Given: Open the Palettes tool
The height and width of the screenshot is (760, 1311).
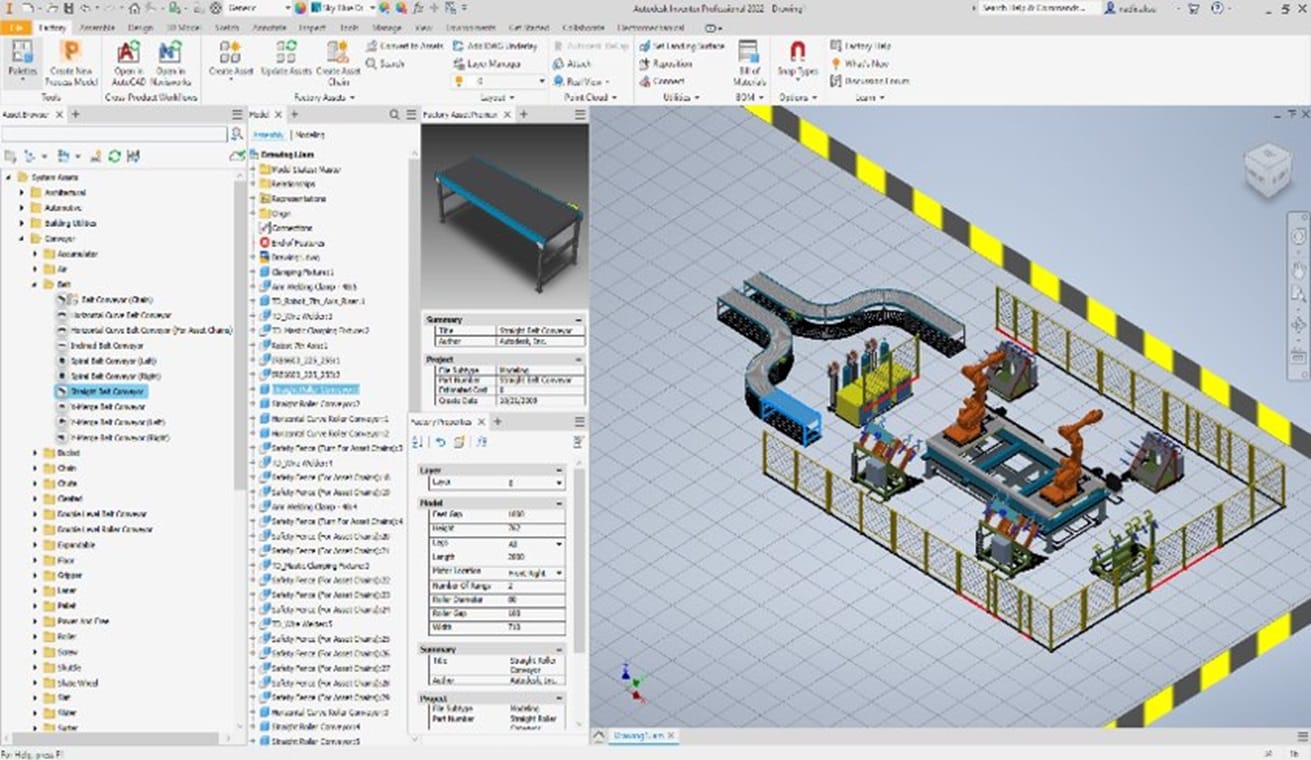Looking at the screenshot, I should pyautogui.click(x=22, y=60).
